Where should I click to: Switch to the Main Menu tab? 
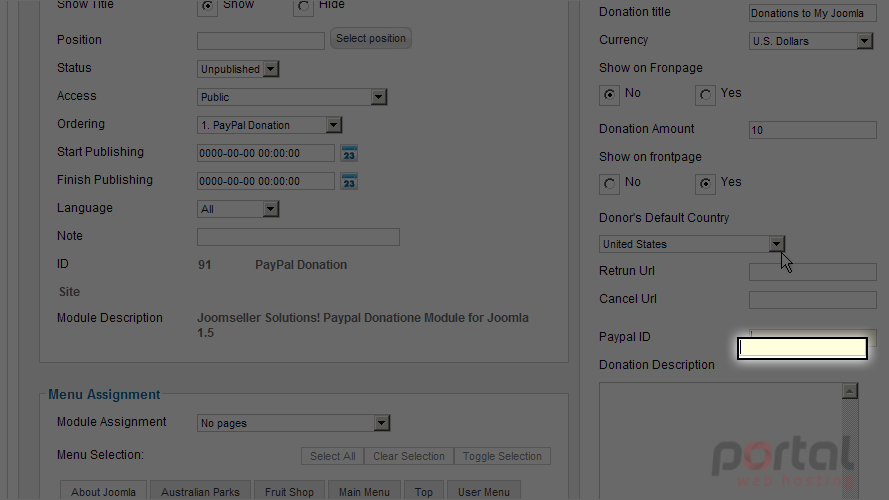tap(364, 491)
